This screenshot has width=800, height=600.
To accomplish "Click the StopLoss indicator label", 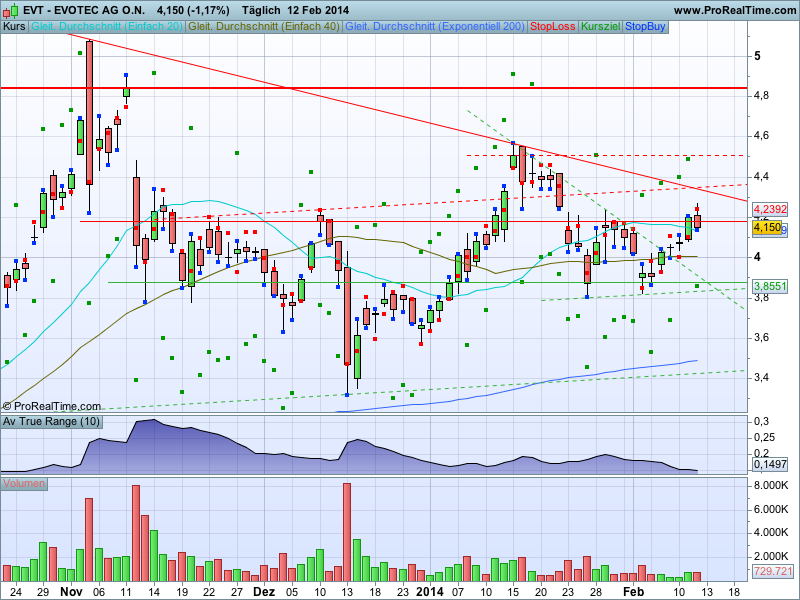I will 553,27.
